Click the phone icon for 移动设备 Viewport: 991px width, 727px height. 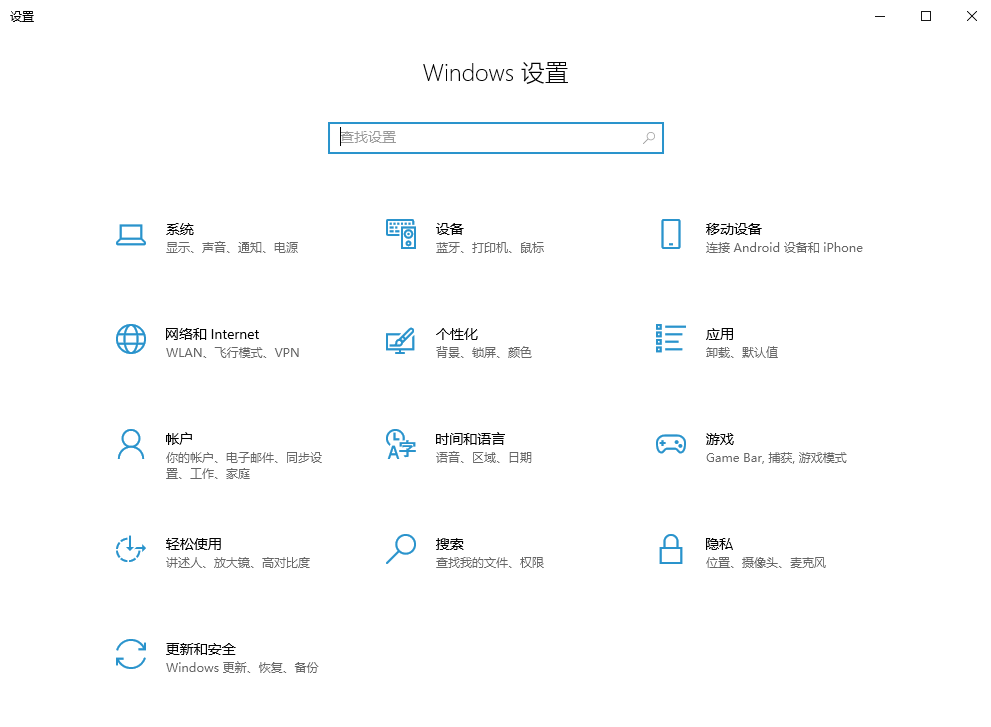tap(670, 234)
